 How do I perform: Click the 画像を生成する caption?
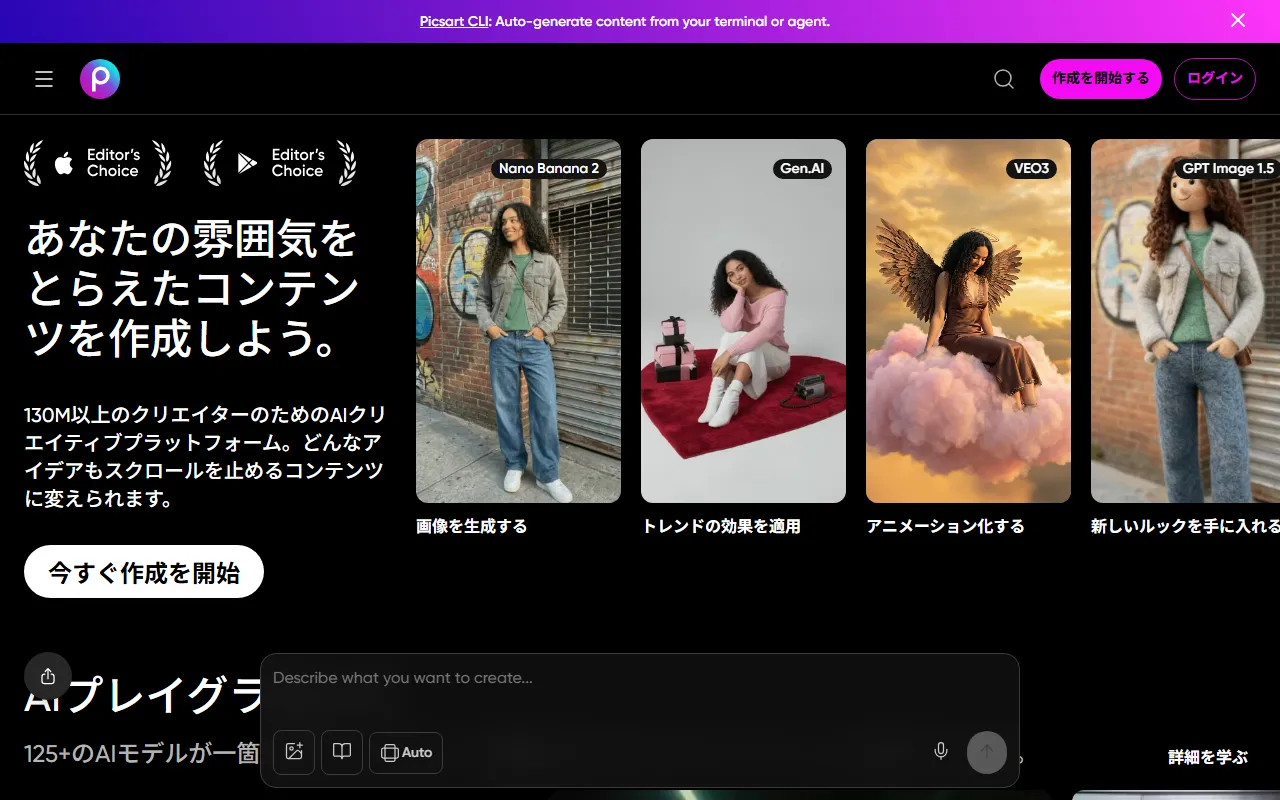472,526
